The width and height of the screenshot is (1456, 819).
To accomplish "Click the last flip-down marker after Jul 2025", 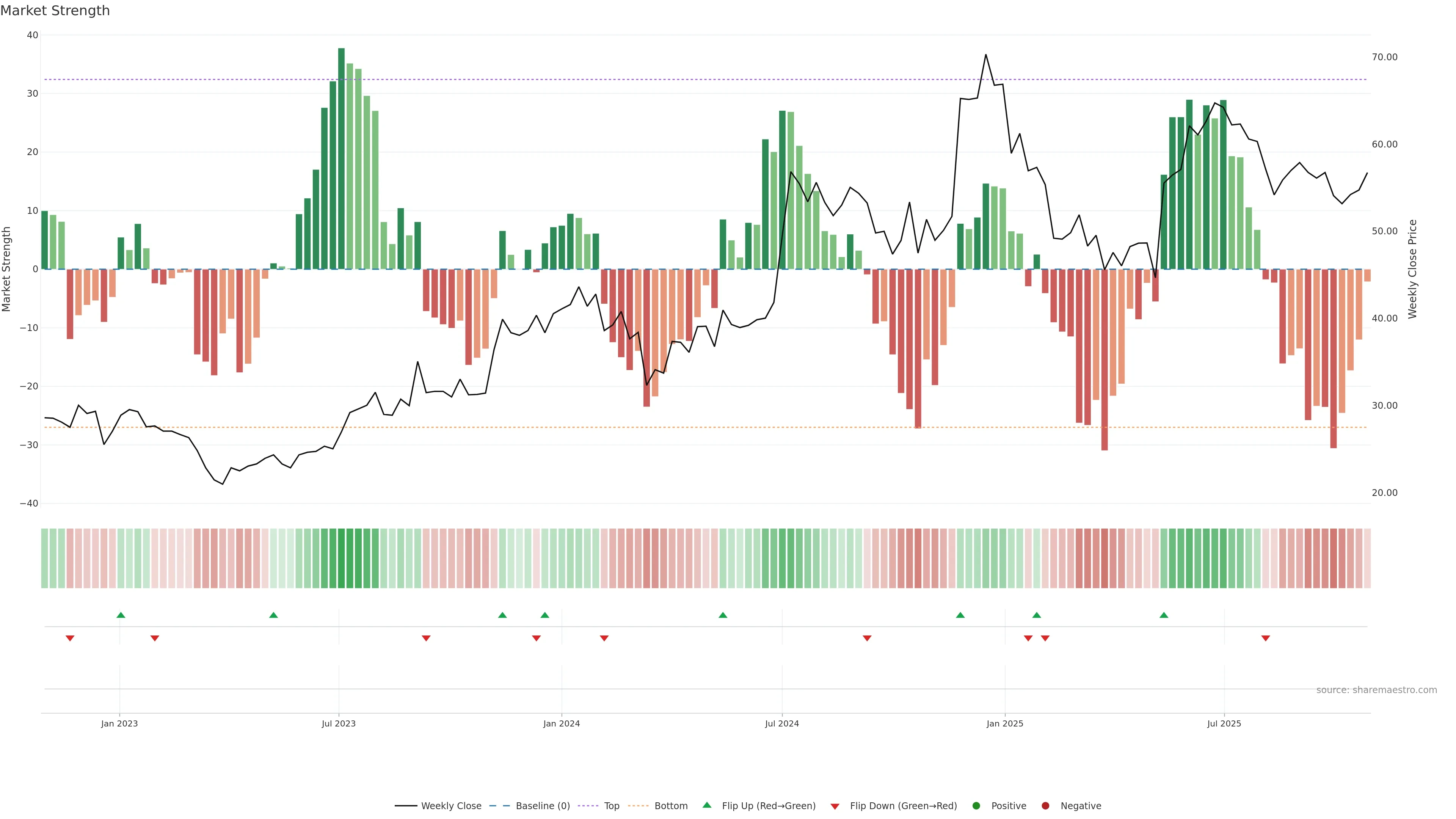I will point(1266,638).
